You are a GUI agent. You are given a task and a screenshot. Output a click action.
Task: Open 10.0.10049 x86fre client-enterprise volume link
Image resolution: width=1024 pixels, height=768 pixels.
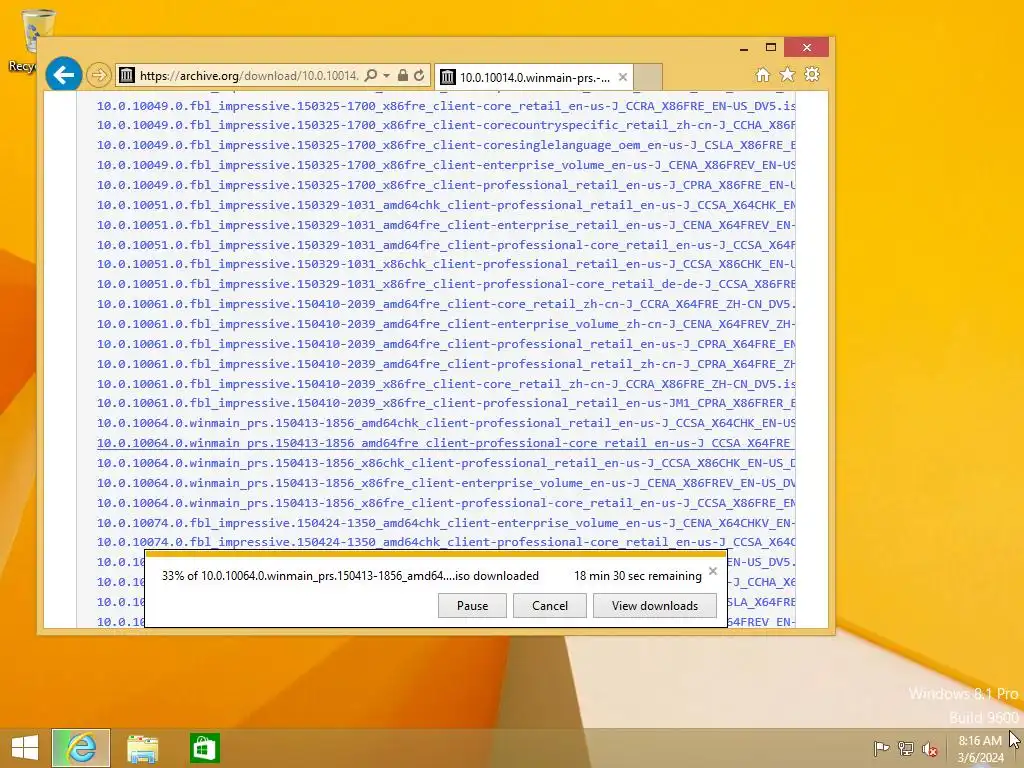pyautogui.click(x=446, y=165)
